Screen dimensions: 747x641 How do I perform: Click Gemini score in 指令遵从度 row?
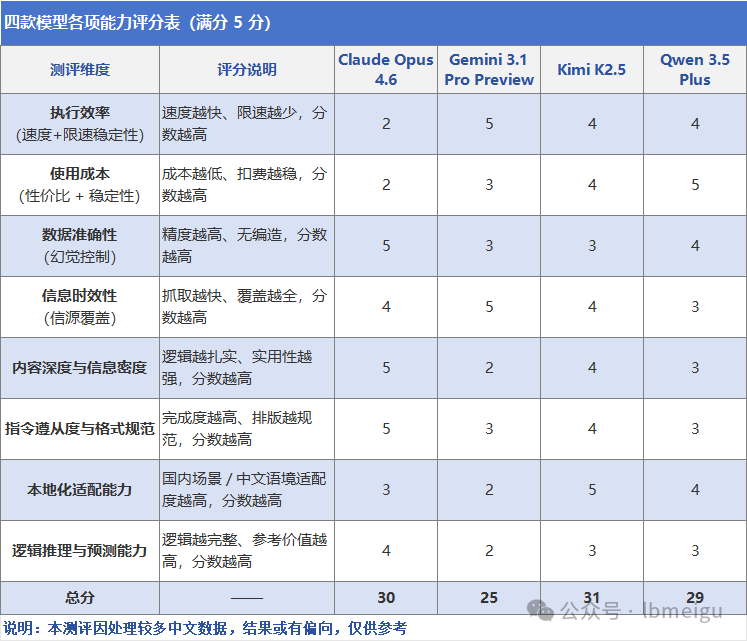pos(489,429)
